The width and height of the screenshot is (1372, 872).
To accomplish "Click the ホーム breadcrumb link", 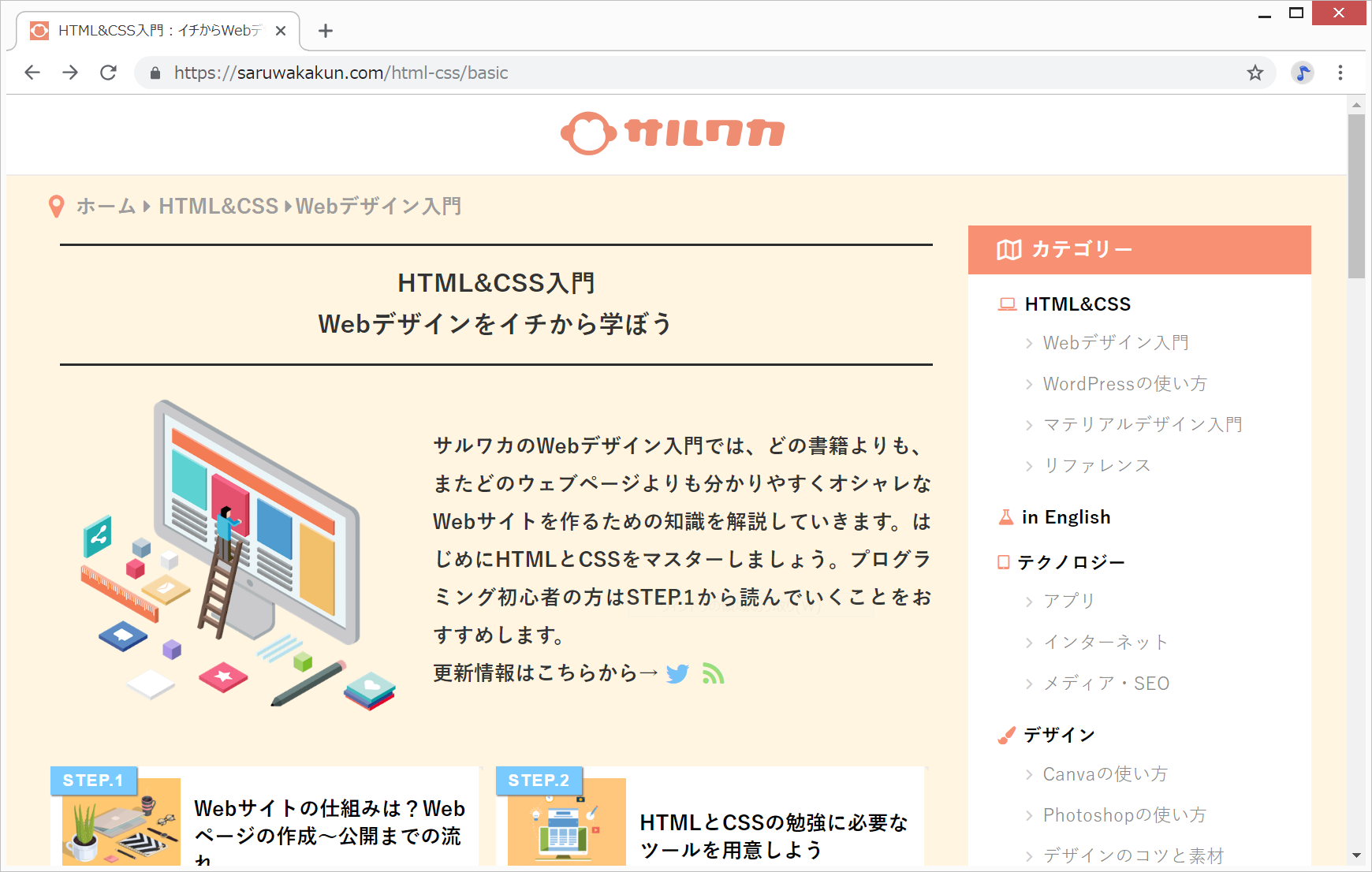I will click(x=106, y=207).
